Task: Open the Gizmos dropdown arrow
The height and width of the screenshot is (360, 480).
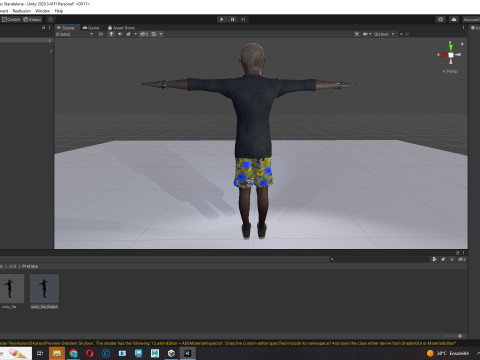Action: (x=393, y=34)
